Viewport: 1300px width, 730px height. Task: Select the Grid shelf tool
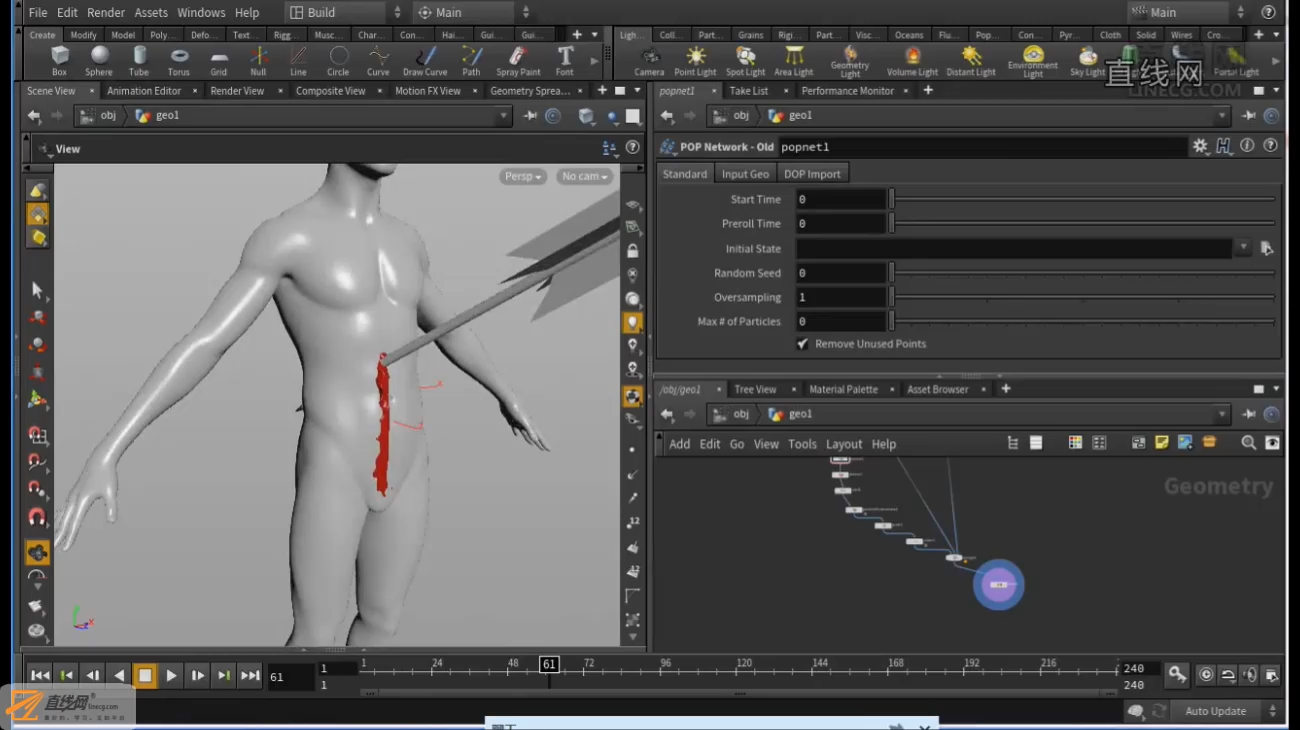coord(219,60)
